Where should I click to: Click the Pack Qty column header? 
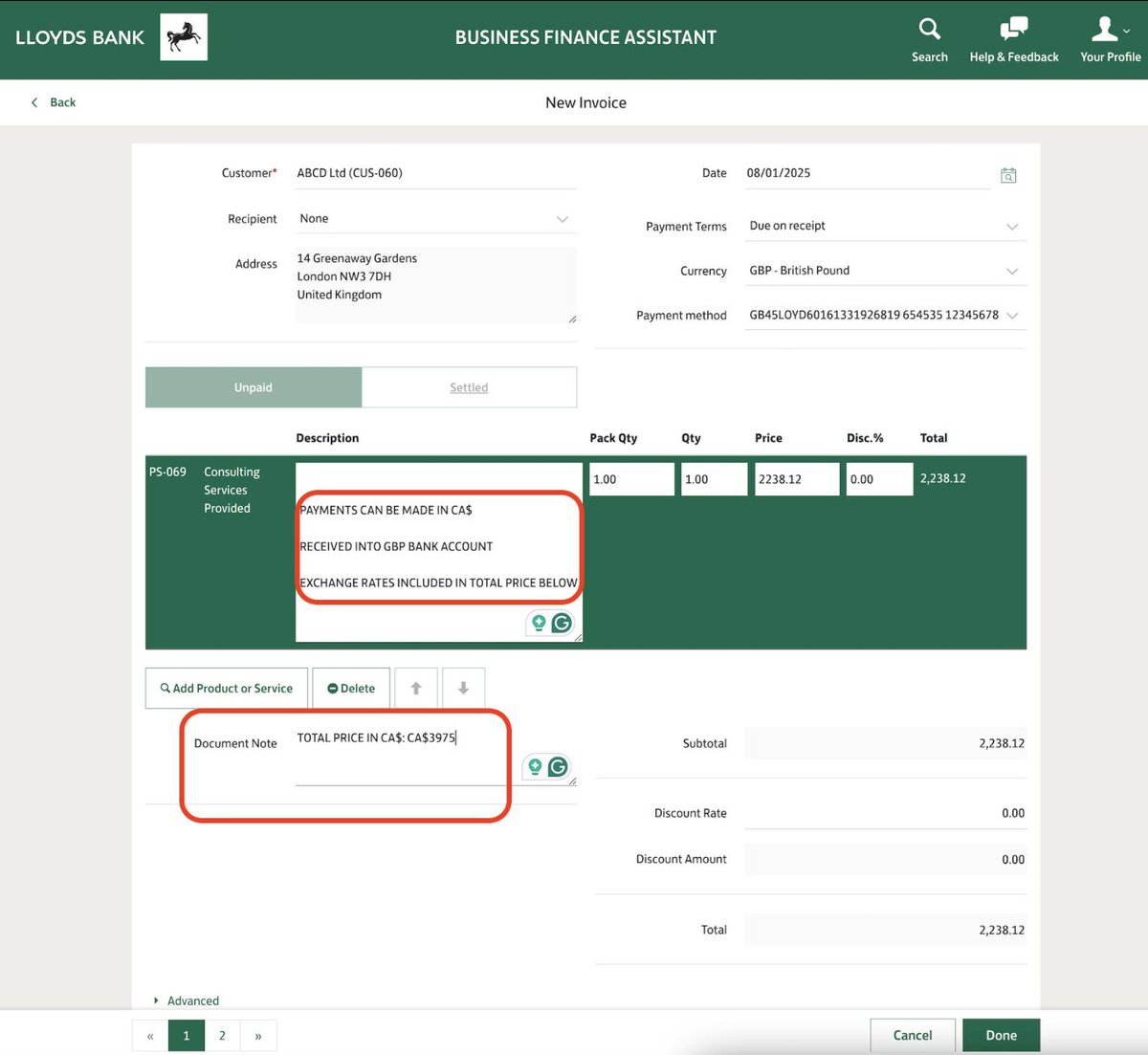(613, 438)
